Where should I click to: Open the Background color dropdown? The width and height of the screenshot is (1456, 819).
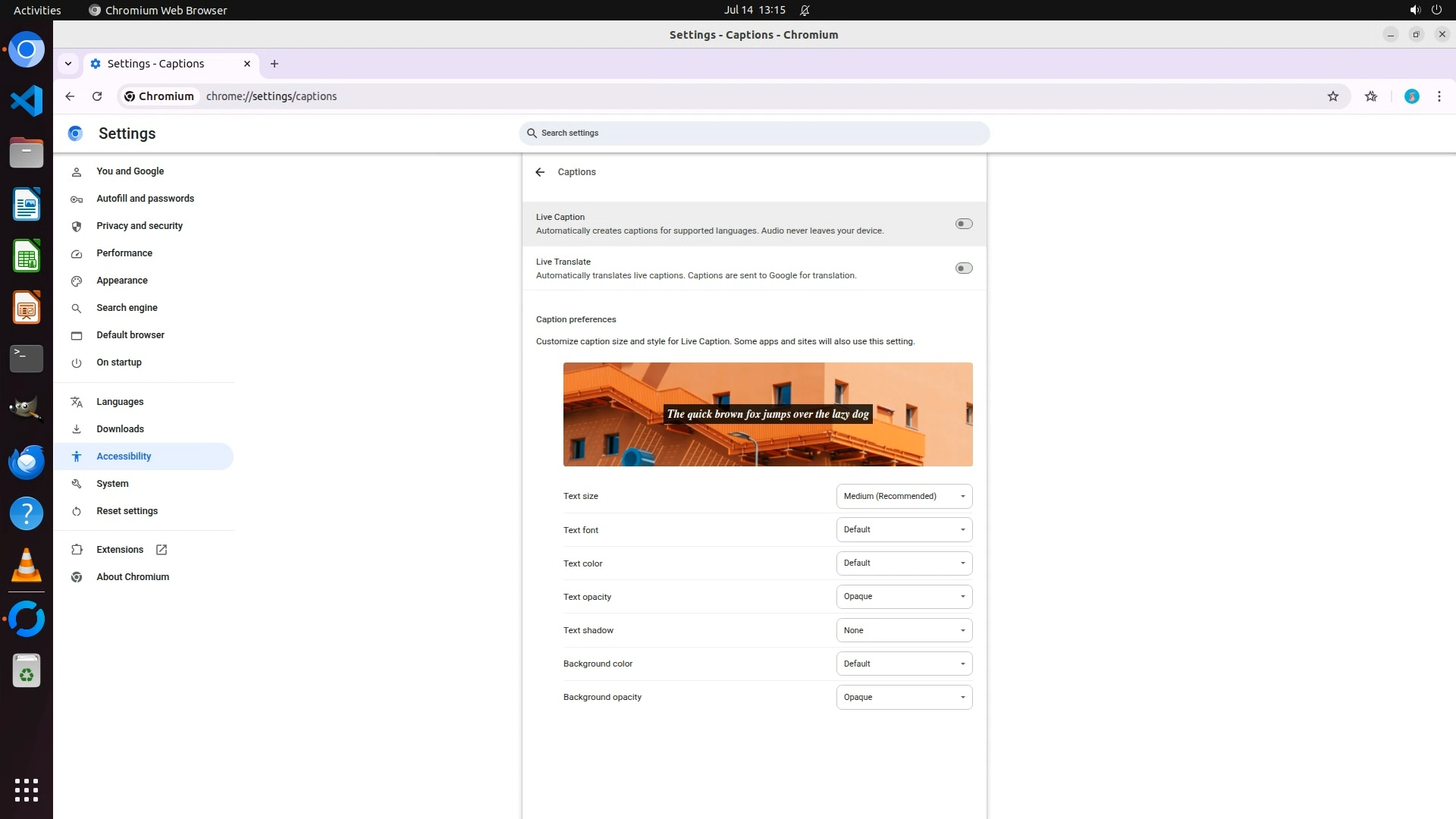[903, 664]
